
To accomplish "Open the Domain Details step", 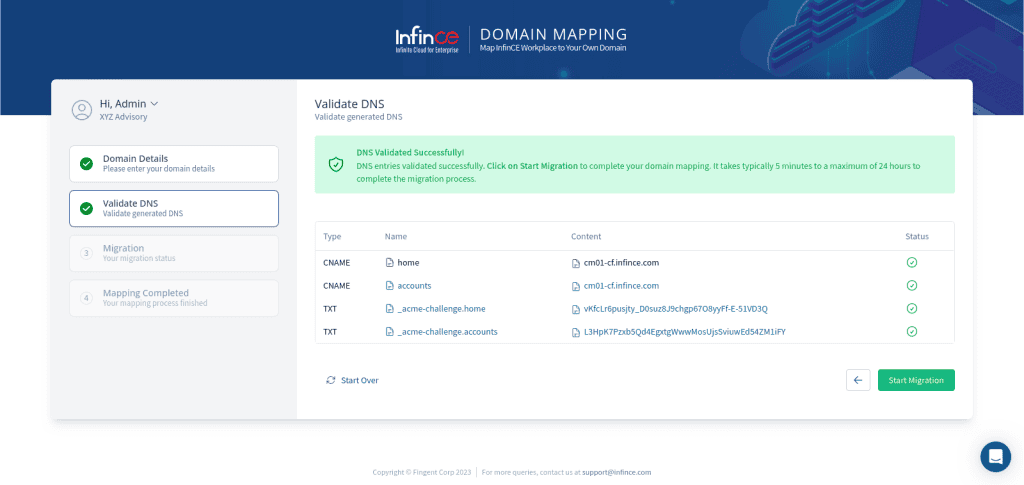I will [174, 164].
